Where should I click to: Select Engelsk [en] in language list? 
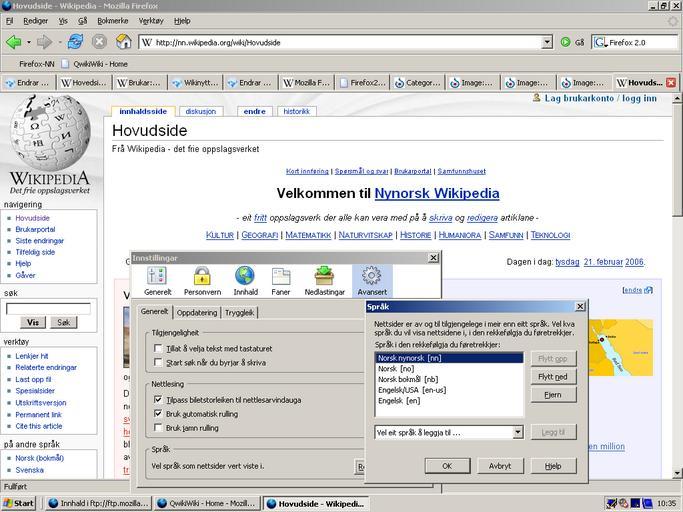pyautogui.click(x=449, y=400)
